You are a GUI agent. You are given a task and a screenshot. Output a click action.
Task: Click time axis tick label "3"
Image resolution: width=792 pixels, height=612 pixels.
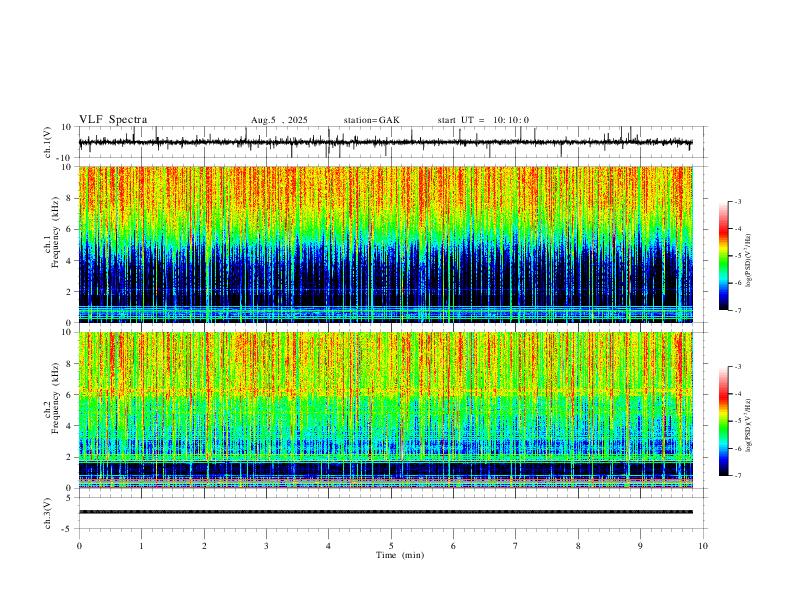(266, 546)
